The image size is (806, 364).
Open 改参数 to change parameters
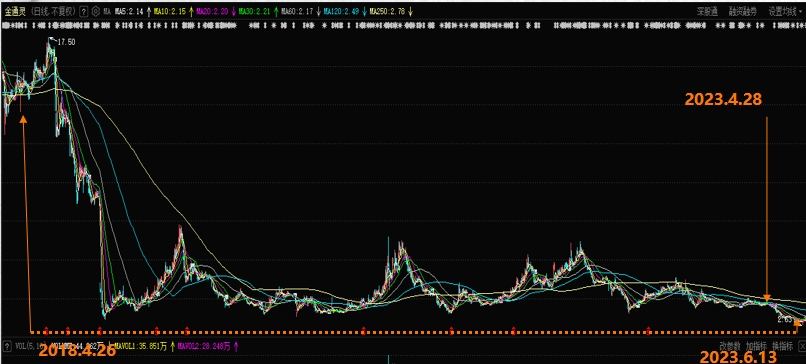(730, 346)
